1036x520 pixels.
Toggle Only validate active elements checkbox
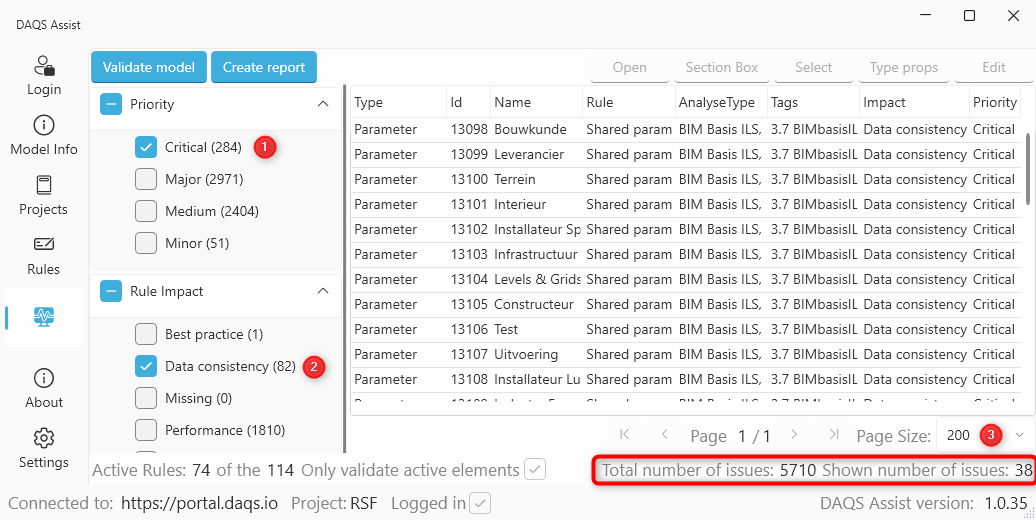coord(536,470)
